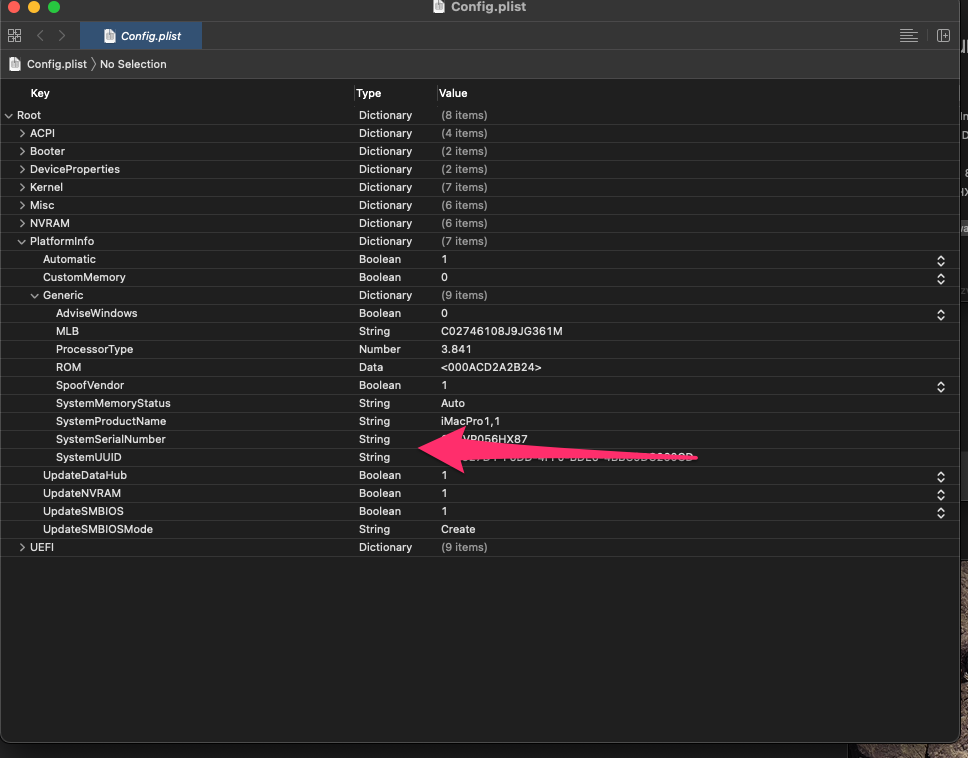This screenshot has height=758, width=968.
Task: Click the Type column header
Action: (369, 93)
